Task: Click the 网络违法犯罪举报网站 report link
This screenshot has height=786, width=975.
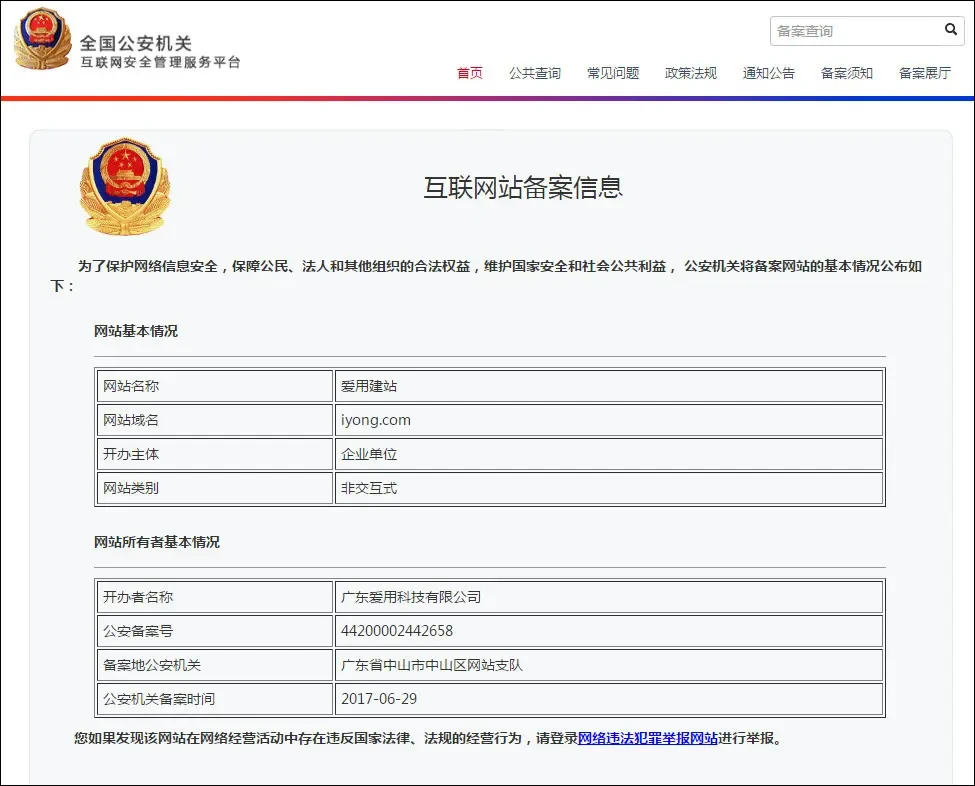Action: [649, 739]
